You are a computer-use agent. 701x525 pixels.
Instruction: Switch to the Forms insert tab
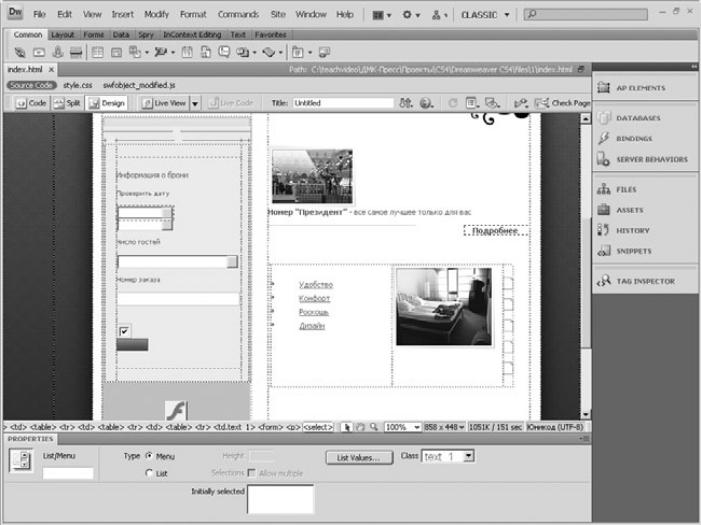tap(93, 35)
